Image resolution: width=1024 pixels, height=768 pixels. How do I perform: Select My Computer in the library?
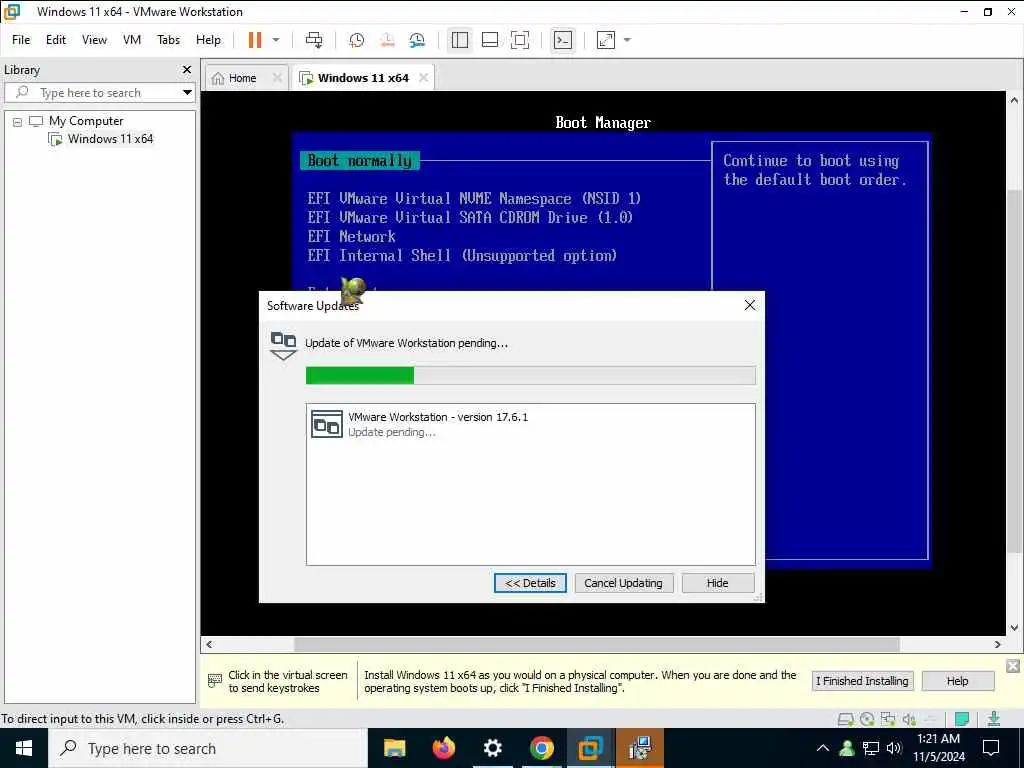86,121
